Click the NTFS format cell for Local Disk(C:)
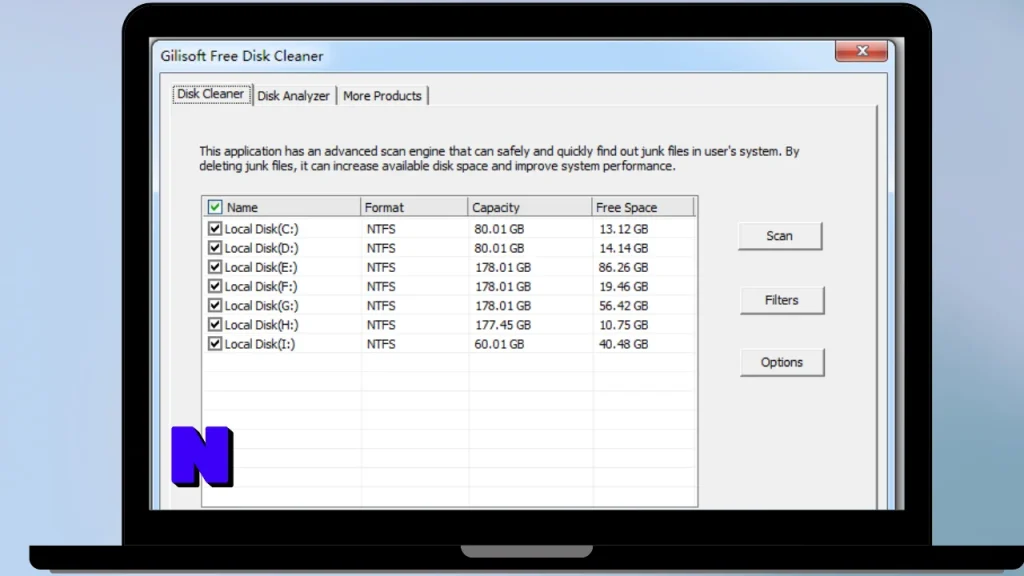 click(x=381, y=229)
